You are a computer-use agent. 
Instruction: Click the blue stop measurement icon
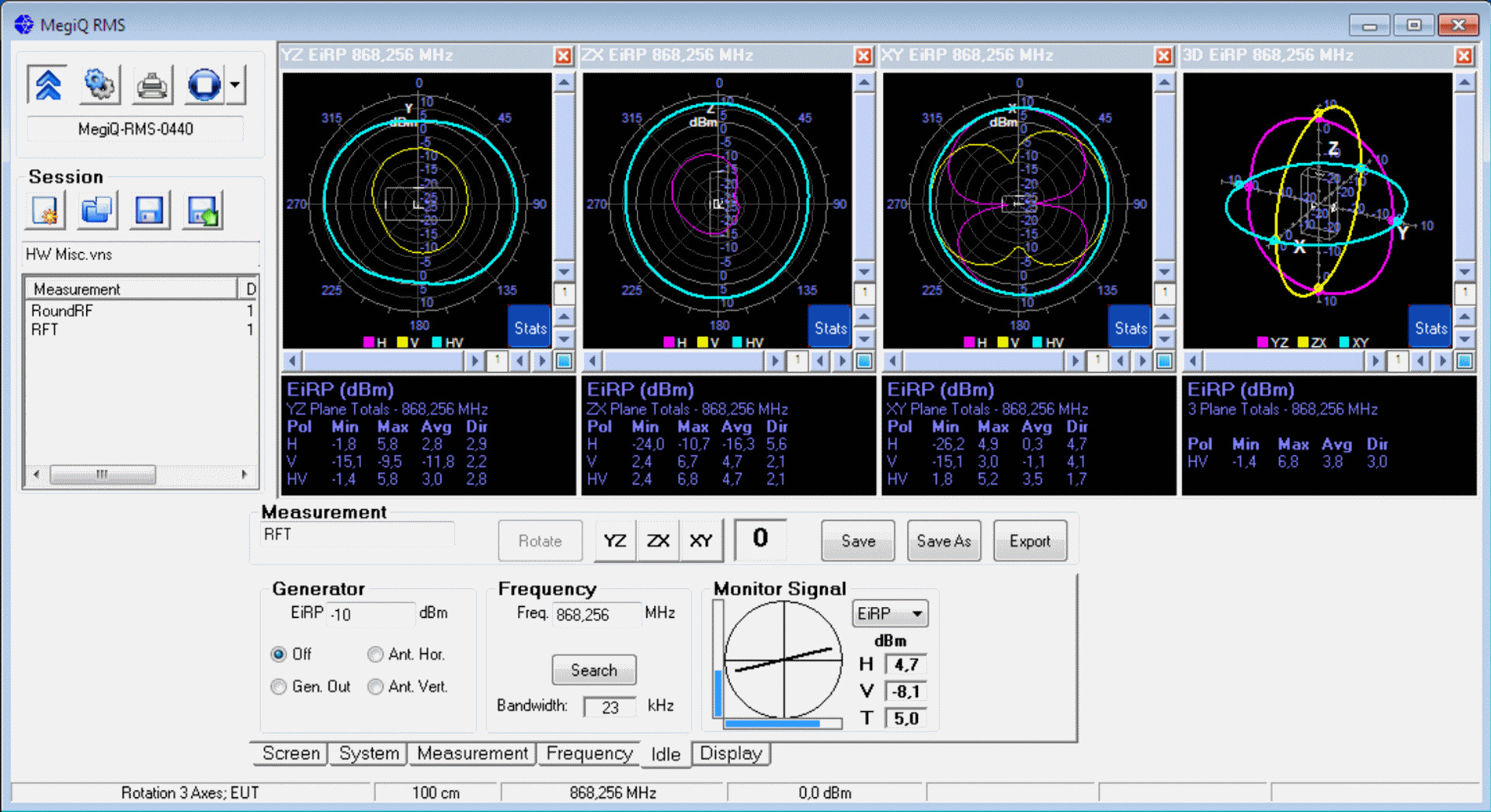click(x=204, y=85)
